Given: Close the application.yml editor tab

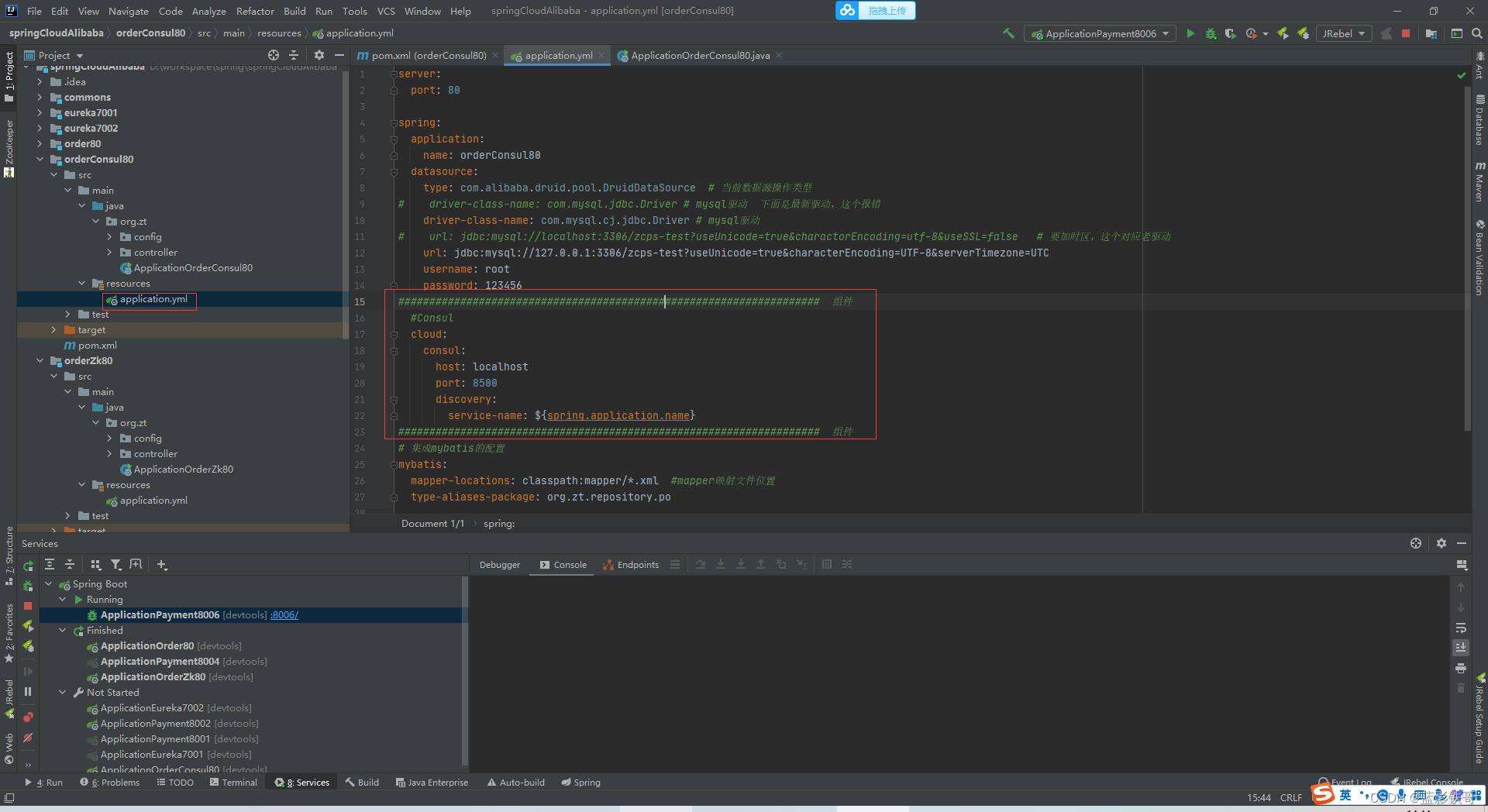Looking at the screenshot, I should (601, 55).
